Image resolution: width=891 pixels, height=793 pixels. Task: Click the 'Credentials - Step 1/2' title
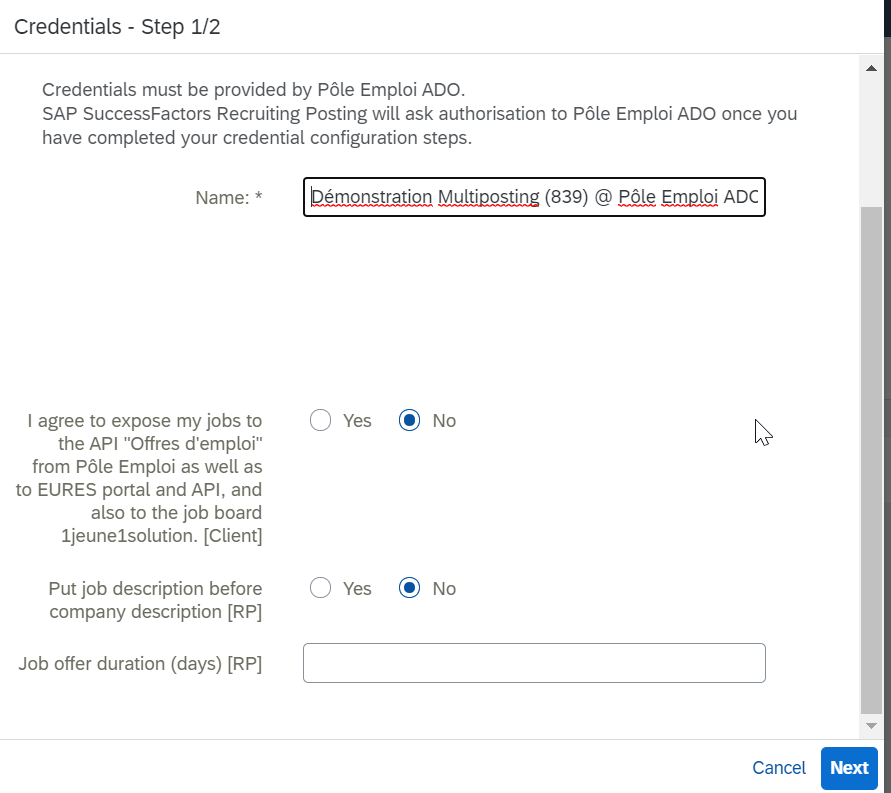(117, 27)
